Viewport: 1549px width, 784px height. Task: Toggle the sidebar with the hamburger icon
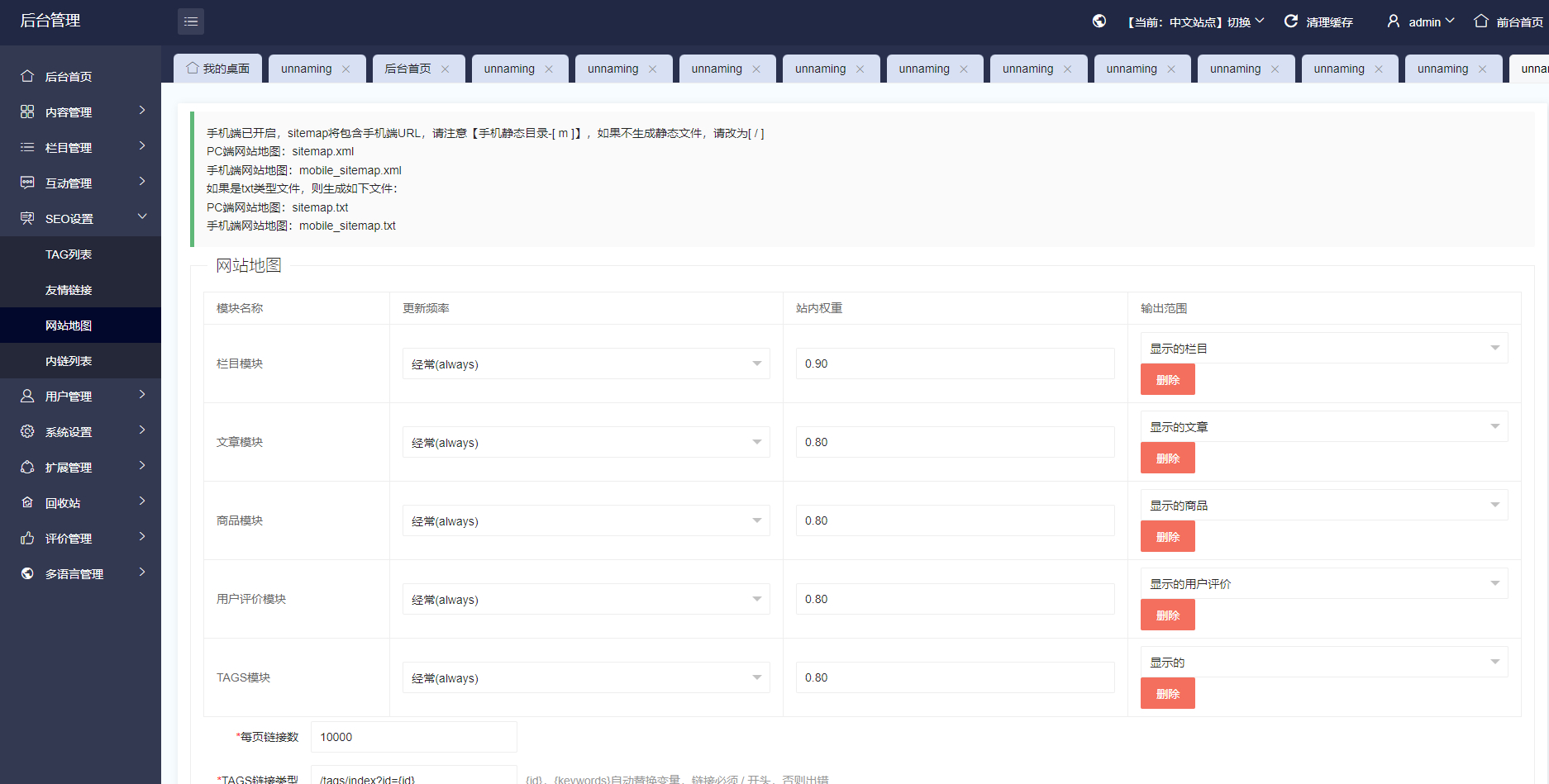coord(191,21)
